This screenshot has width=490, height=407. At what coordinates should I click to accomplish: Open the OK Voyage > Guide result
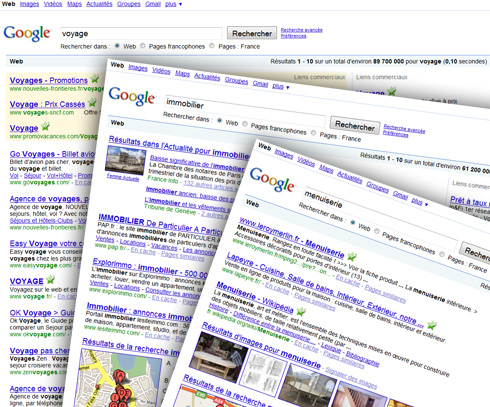pyautogui.click(x=42, y=313)
